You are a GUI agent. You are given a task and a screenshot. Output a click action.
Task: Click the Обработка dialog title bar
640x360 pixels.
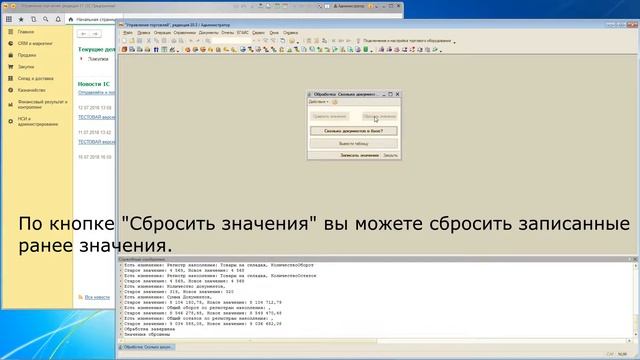[x=353, y=94]
